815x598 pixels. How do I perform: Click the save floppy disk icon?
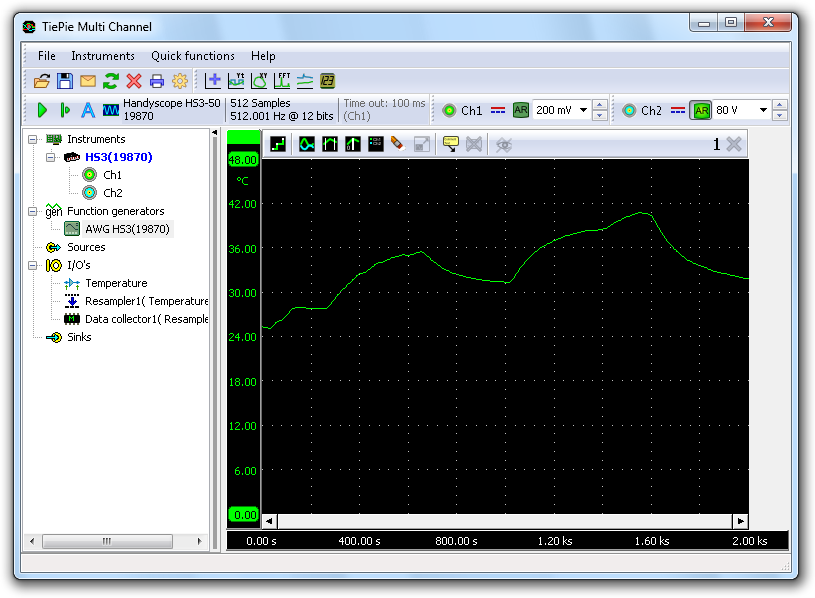click(x=64, y=81)
